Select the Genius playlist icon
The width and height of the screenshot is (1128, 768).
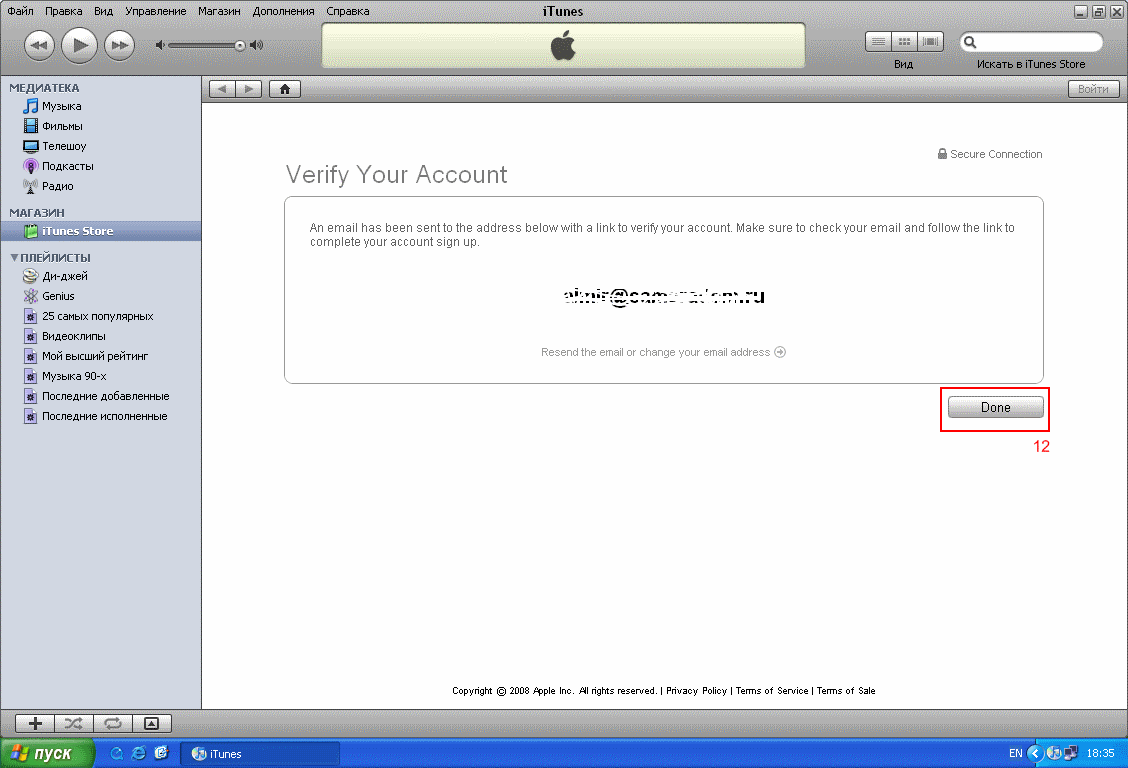(31, 296)
